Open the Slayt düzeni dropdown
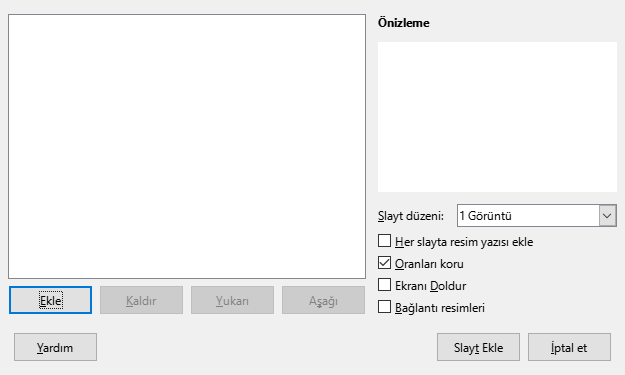This screenshot has width=625, height=375. [x=537, y=216]
